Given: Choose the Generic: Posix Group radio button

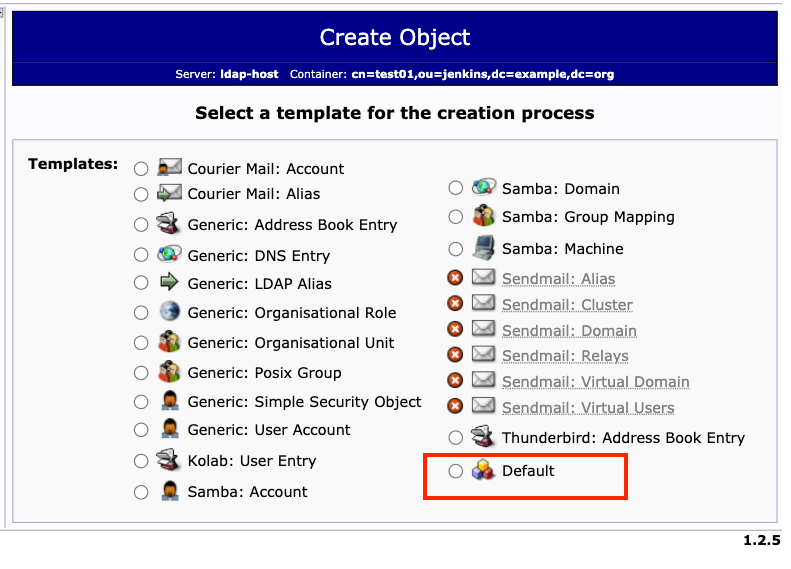Looking at the screenshot, I should pyautogui.click(x=141, y=373).
